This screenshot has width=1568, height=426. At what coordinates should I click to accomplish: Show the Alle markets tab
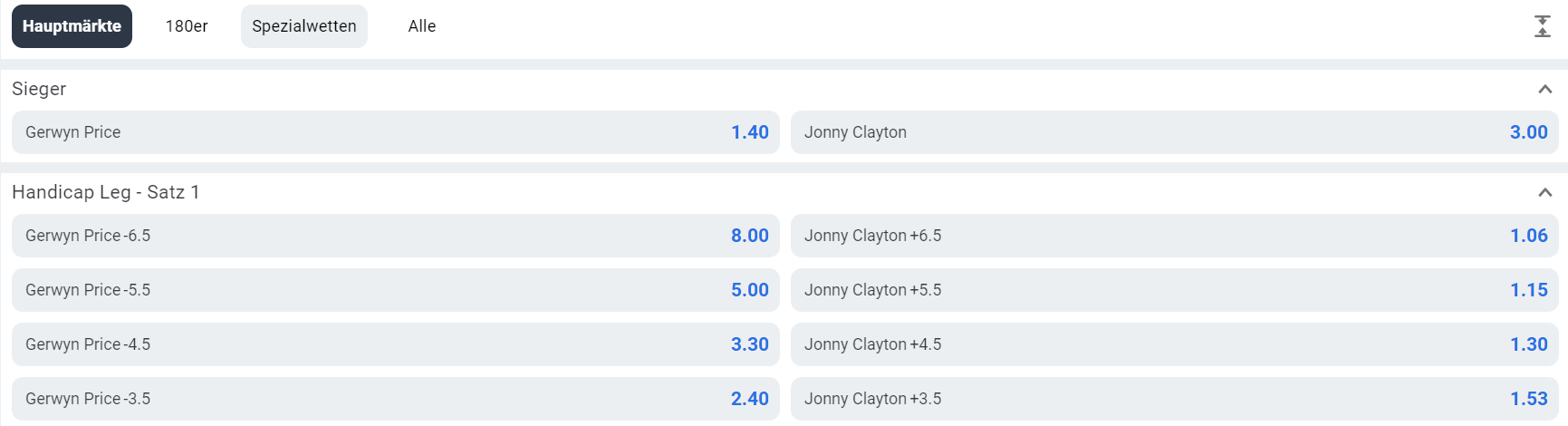[x=422, y=26]
